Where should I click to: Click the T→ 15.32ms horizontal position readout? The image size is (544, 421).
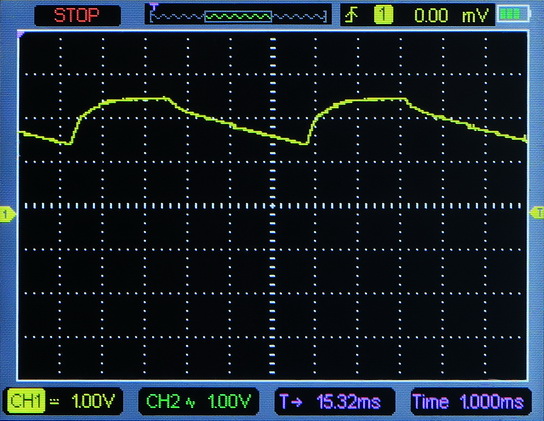pos(334,402)
